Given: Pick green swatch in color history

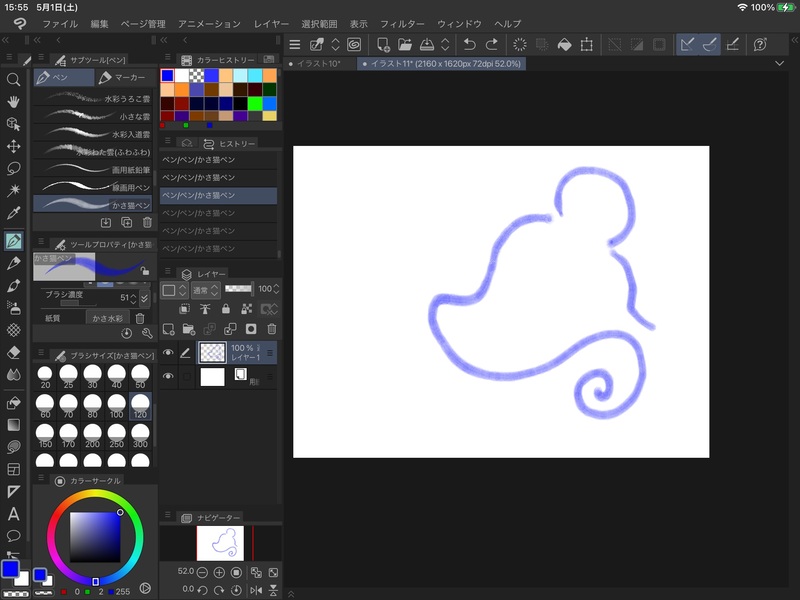Looking at the screenshot, I should (x=255, y=103).
